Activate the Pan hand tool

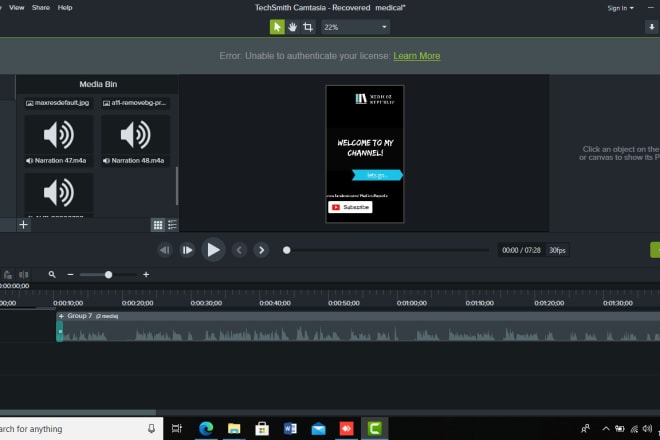293,27
